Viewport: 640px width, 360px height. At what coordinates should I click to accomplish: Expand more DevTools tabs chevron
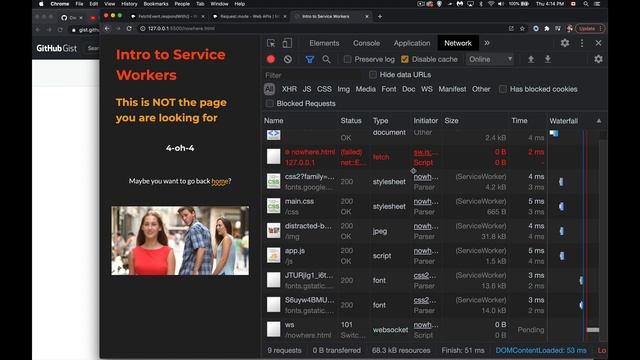(487, 43)
